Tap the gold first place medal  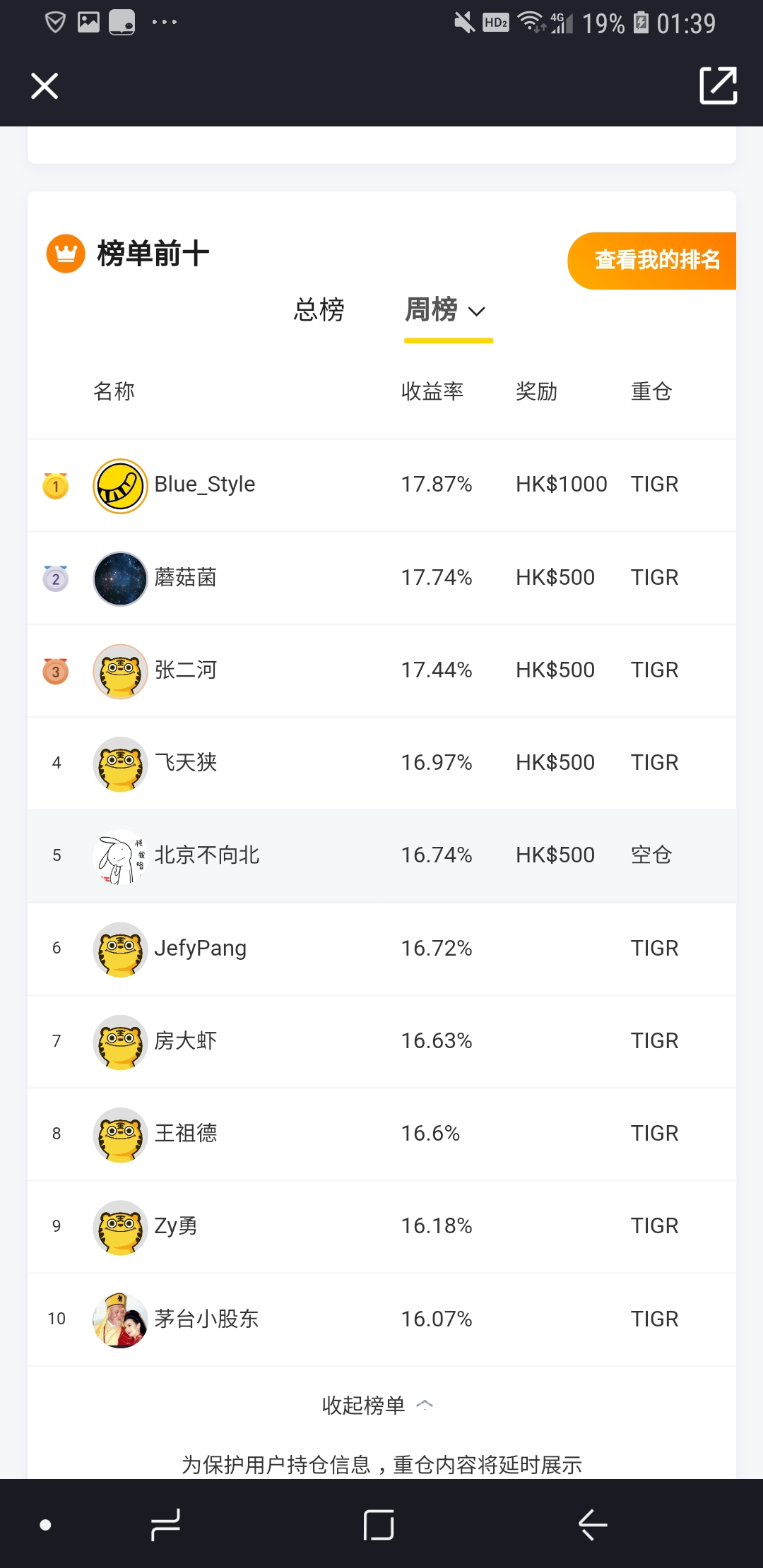(x=56, y=485)
